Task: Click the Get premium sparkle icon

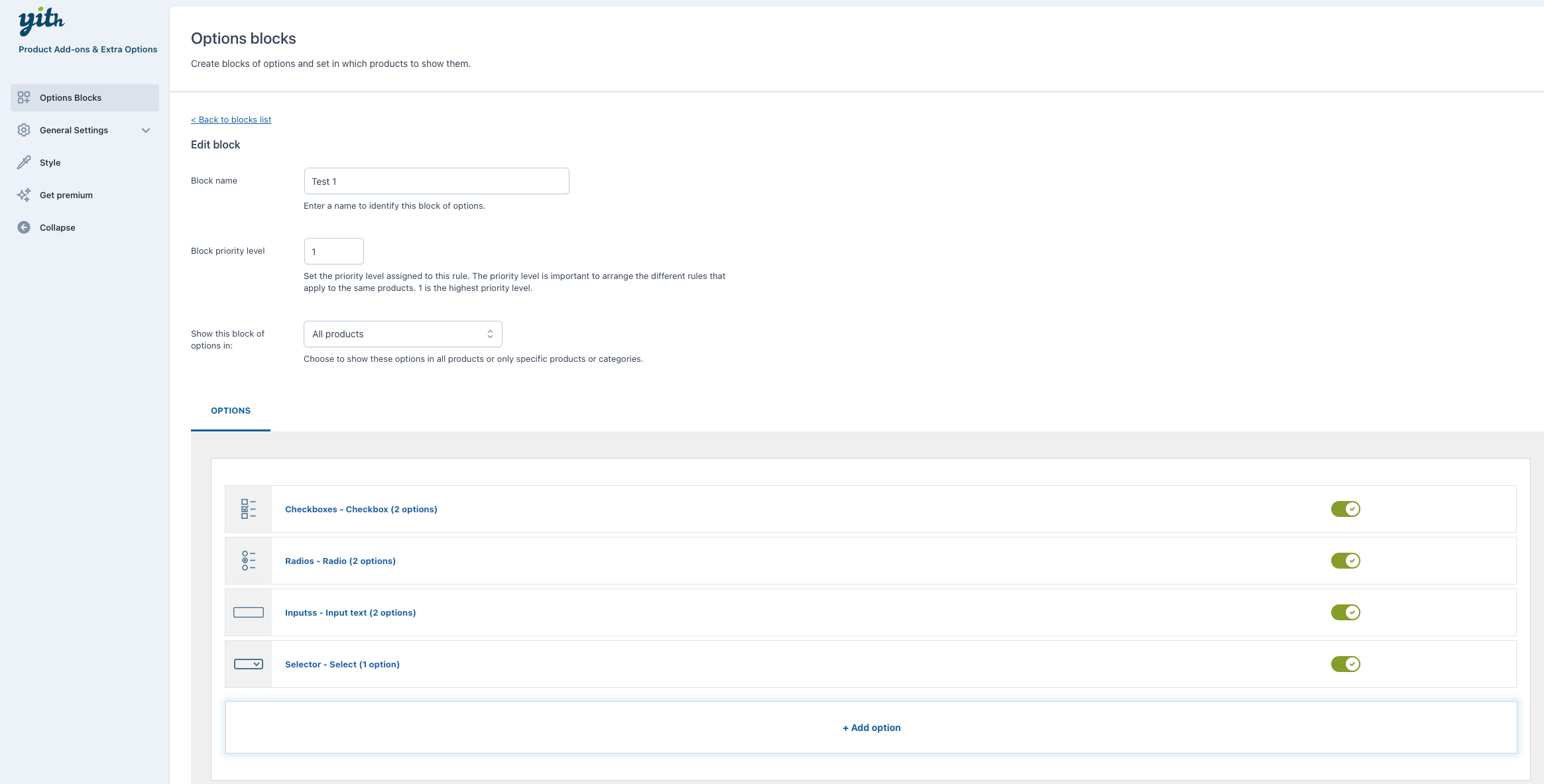Action: coord(24,195)
